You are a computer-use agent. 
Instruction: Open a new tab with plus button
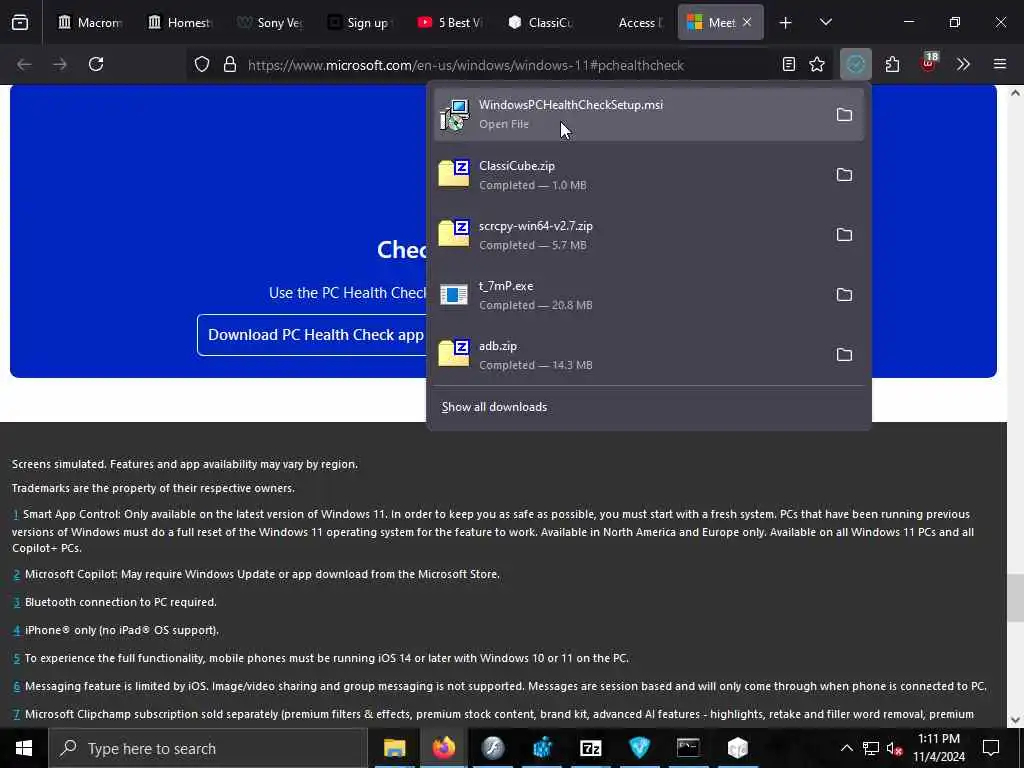(786, 23)
